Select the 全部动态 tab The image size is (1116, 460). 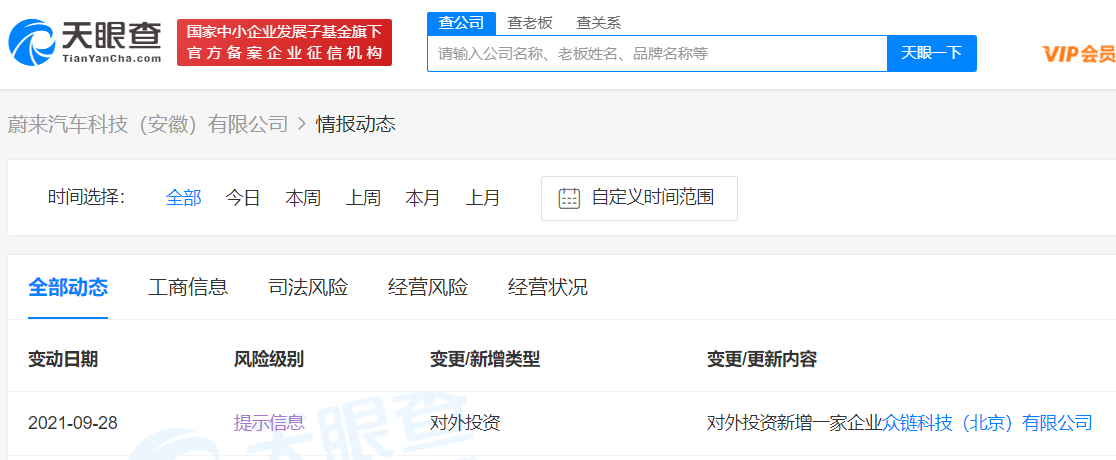point(68,288)
